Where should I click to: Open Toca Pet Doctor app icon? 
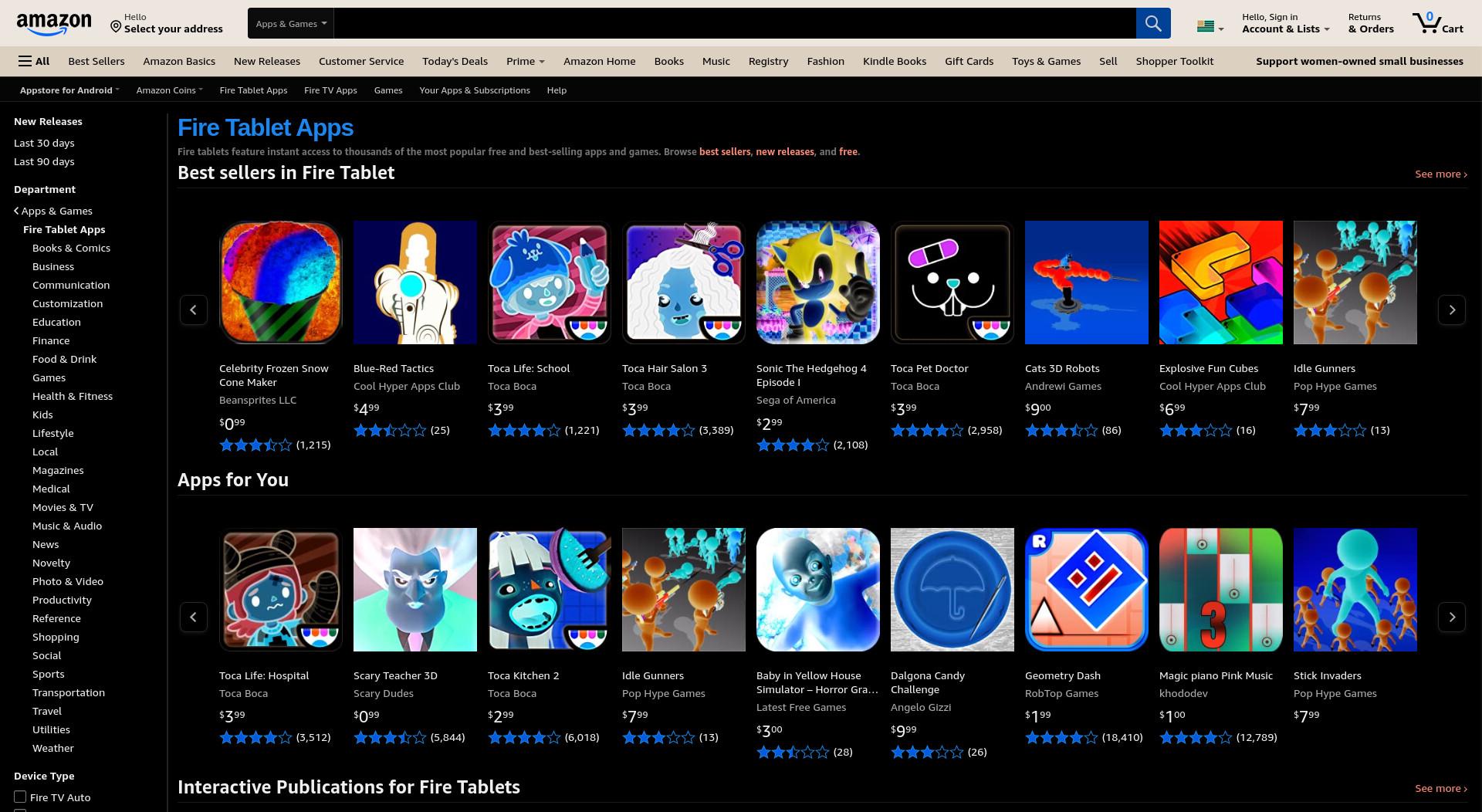(952, 283)
